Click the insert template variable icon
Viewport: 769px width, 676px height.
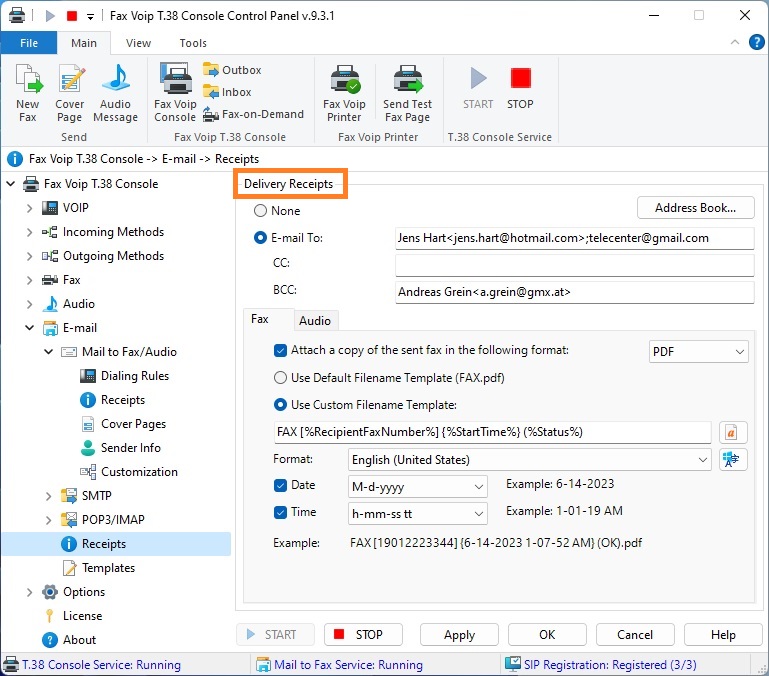[733, 432]
